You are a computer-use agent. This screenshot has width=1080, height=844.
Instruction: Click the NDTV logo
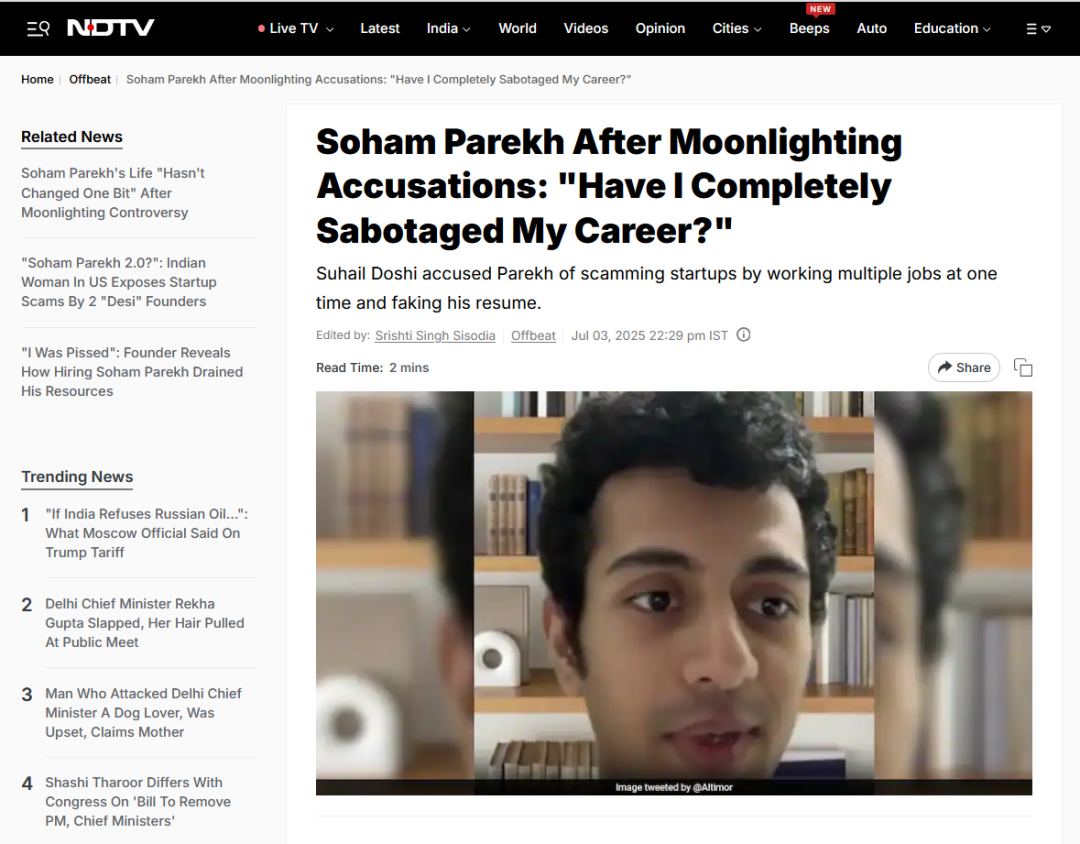pos(110,28)
